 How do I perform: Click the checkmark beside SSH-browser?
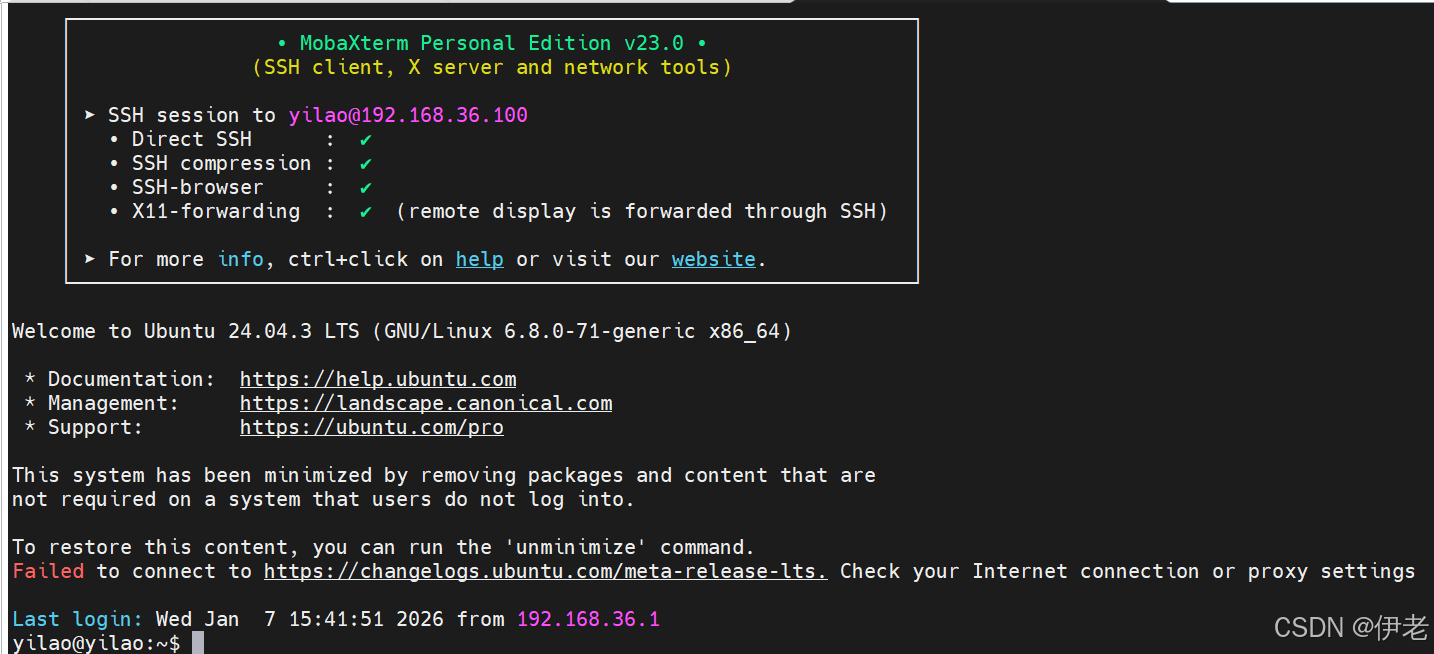pos(366,188)
